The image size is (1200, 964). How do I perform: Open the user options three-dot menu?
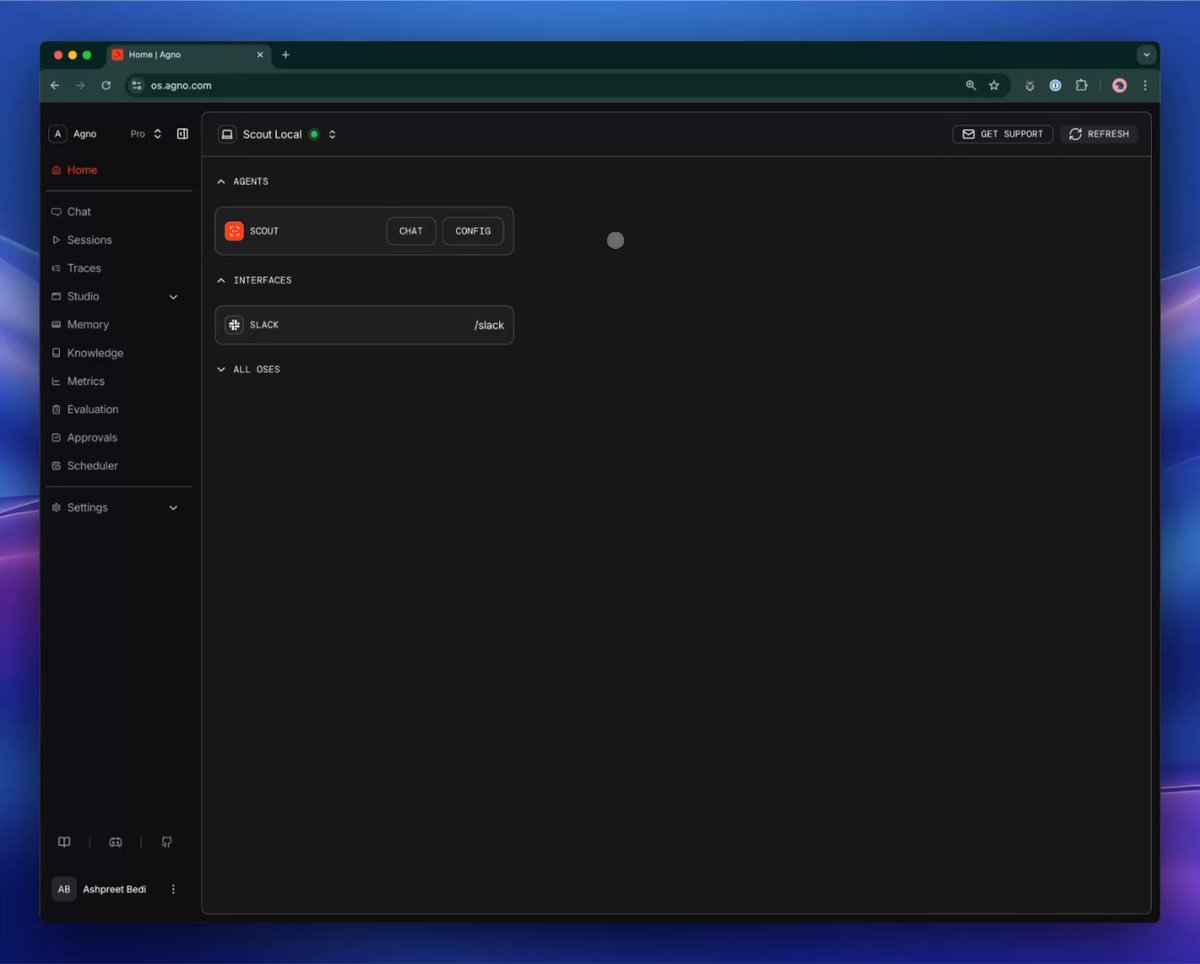173,889
